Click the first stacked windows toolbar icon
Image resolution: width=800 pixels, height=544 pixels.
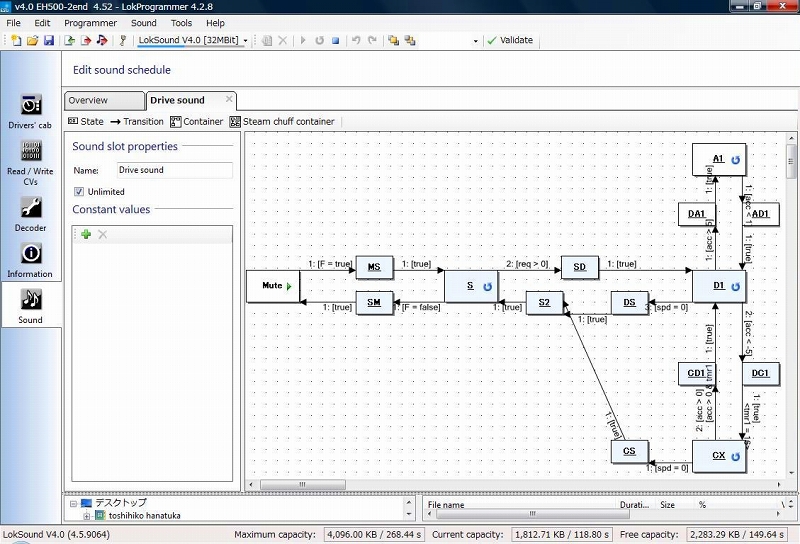pos(393,40)
